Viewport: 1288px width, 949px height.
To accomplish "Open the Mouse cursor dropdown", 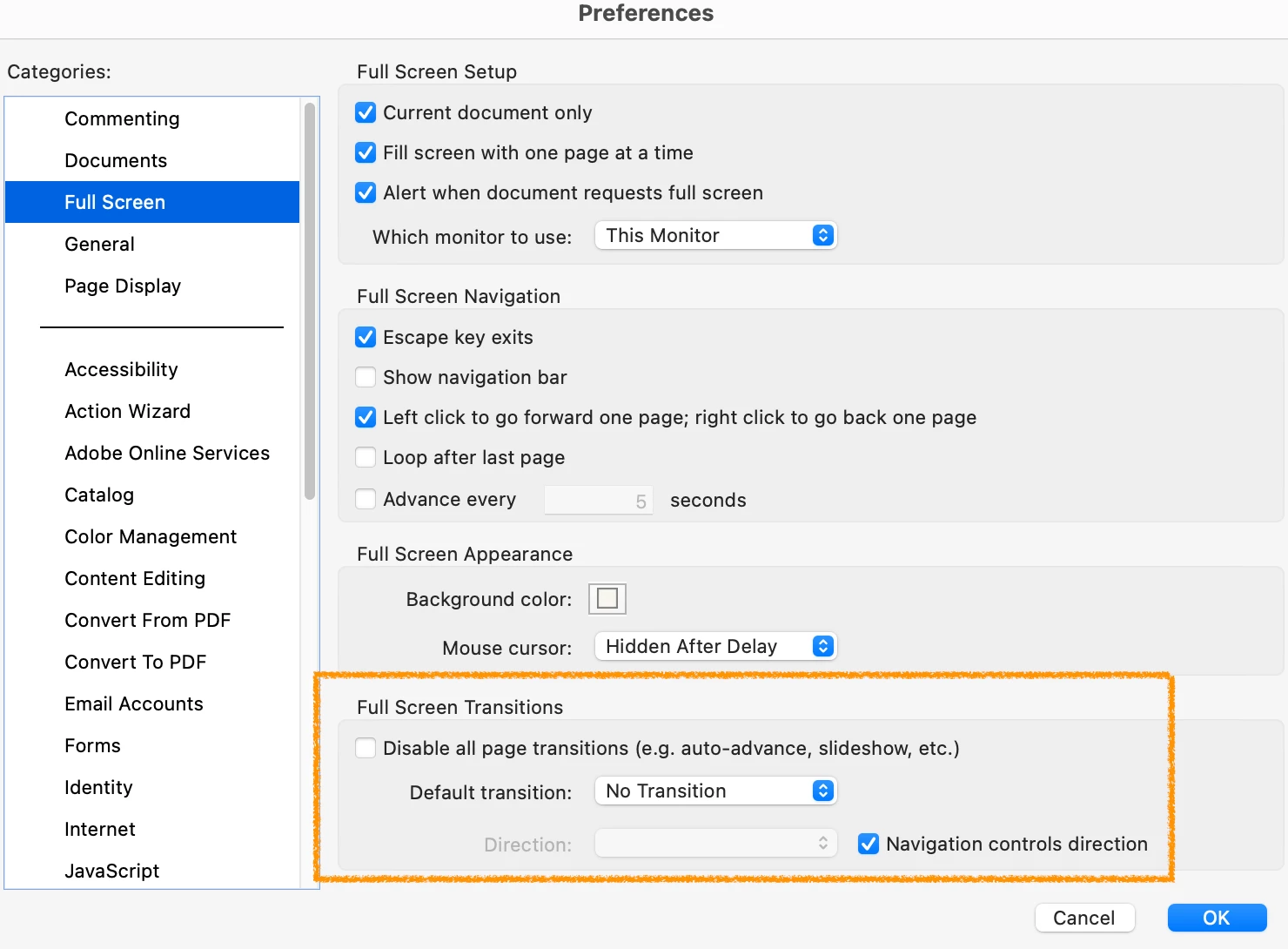I will tap(715, 646).
